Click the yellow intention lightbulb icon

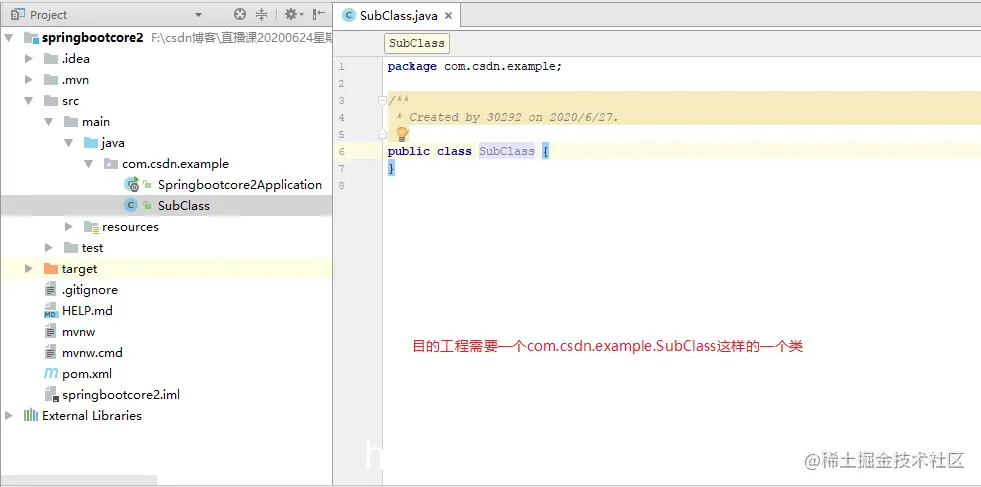point(402,133)
